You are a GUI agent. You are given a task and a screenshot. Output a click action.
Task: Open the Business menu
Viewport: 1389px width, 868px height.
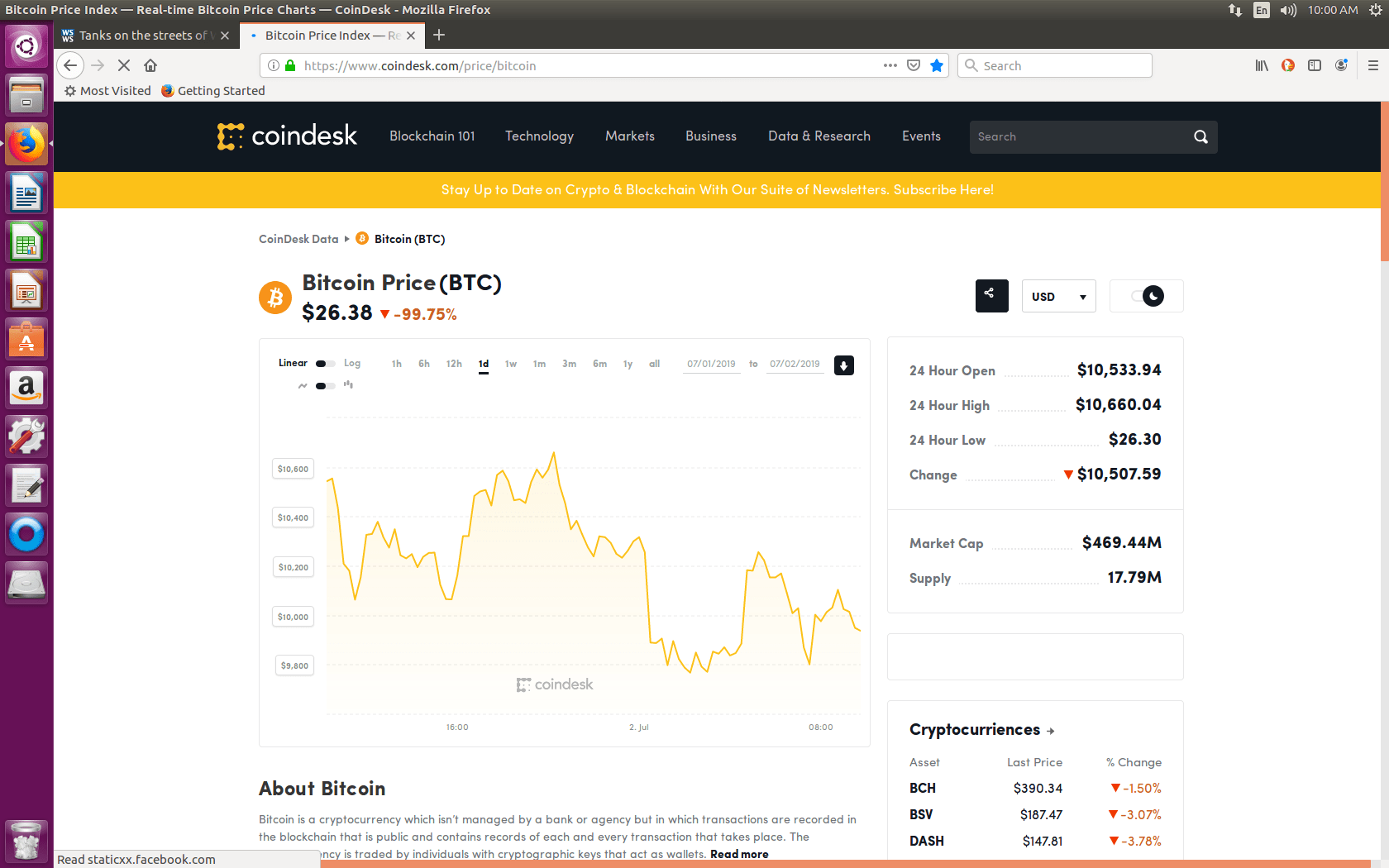711,136
